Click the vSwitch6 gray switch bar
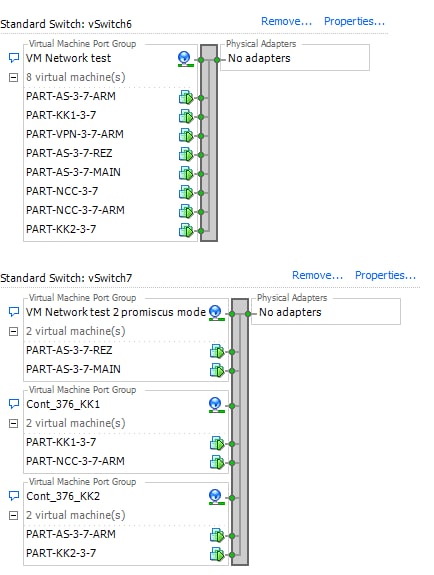Screen dimensions: 434x575 [209, 143]
